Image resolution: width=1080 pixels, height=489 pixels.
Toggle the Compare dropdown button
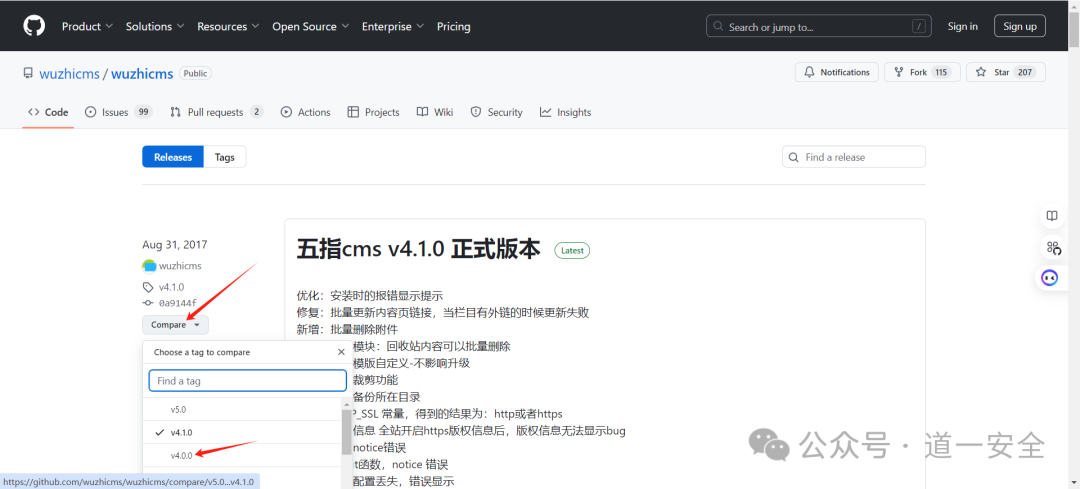click(x=176, y=324)
